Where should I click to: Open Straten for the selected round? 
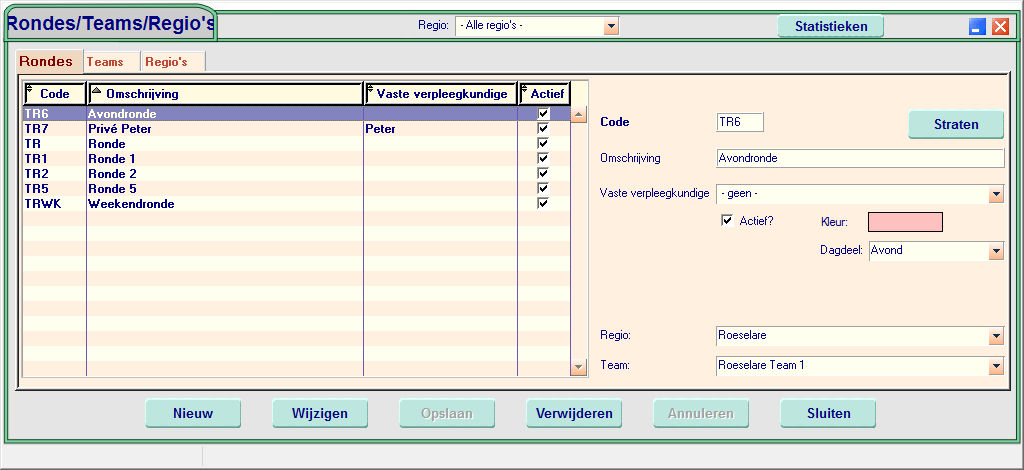tap(956, 124)
